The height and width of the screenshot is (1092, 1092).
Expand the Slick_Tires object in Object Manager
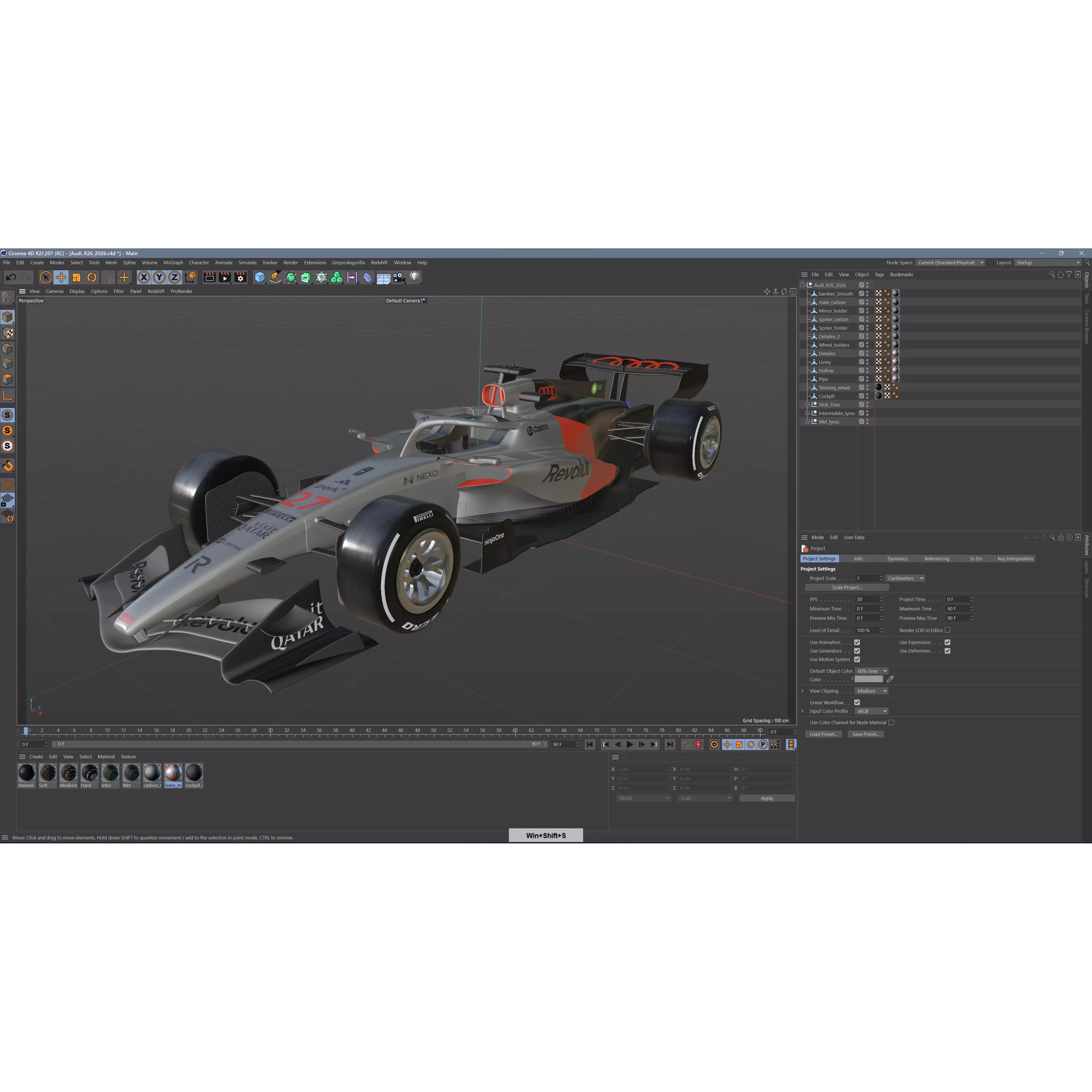pyautogui.click(x=808, y=405)
